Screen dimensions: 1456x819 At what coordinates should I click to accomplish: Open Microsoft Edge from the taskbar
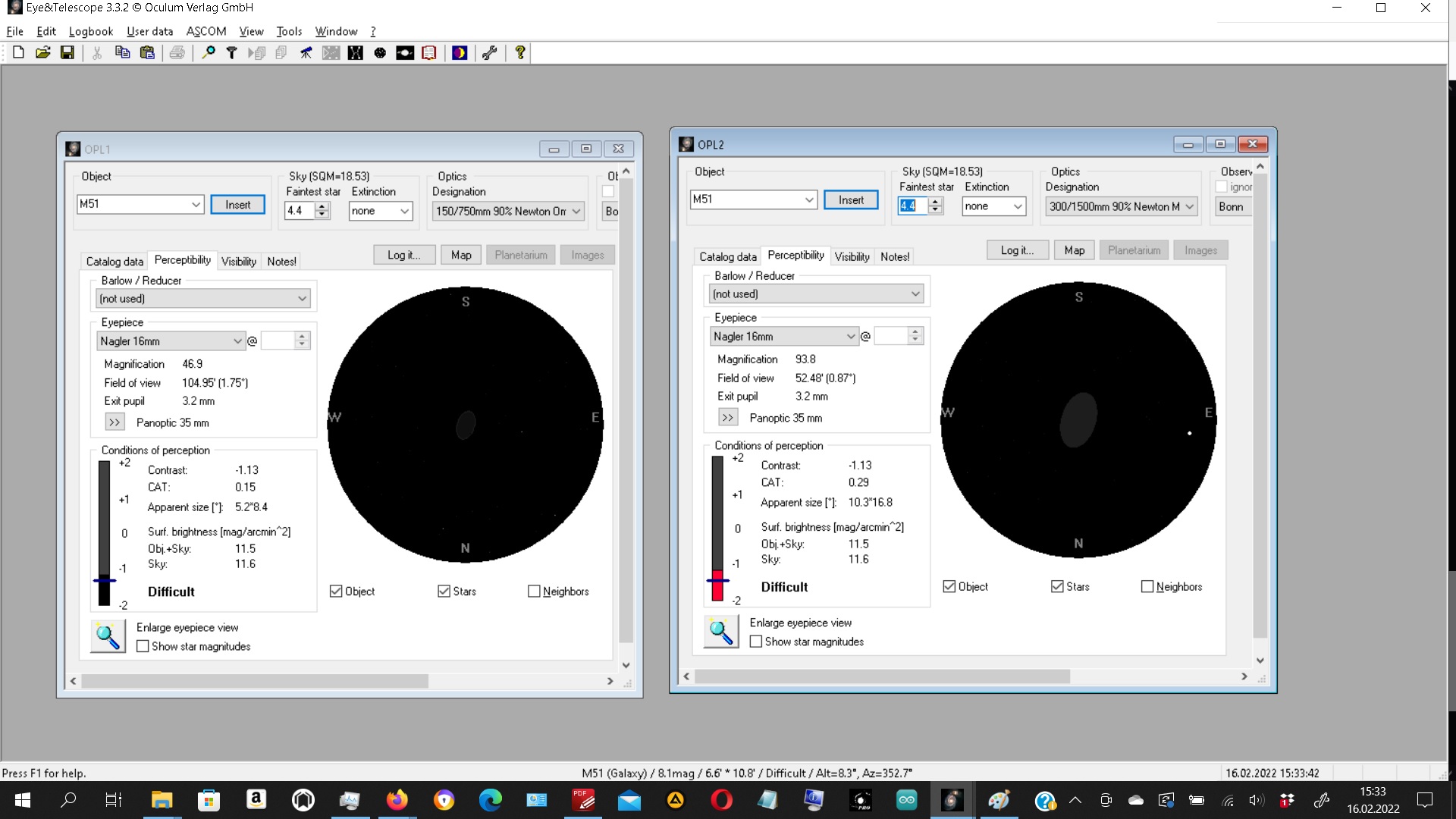coord(490,800)
